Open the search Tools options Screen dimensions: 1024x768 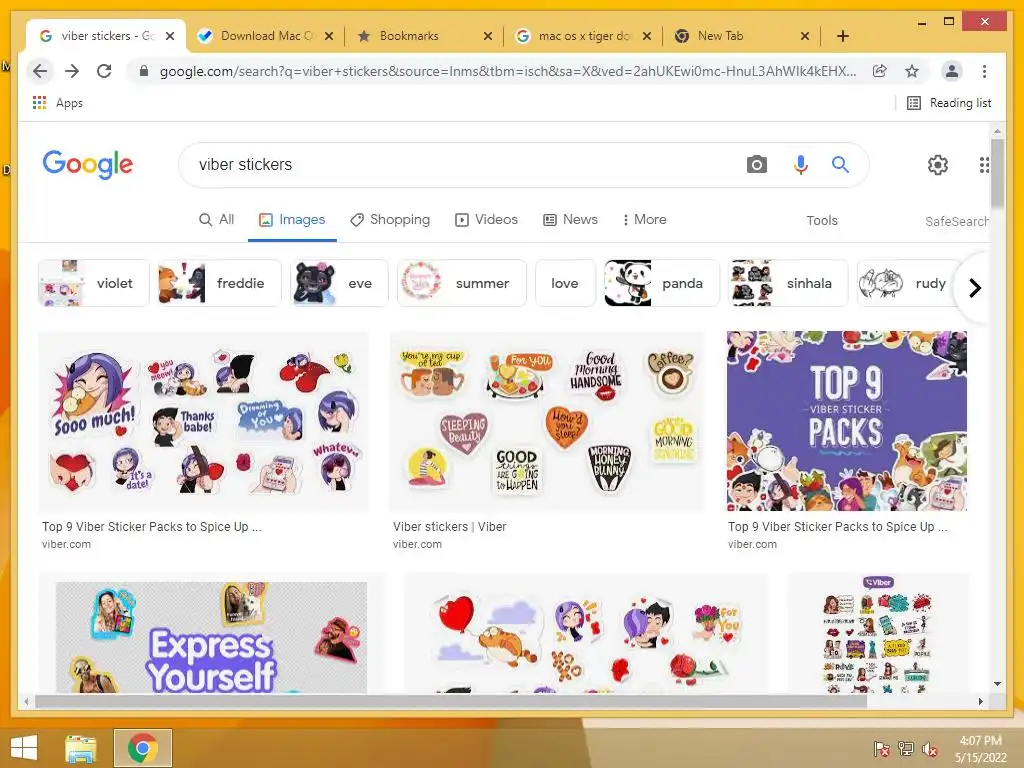(x=822, y=221)
